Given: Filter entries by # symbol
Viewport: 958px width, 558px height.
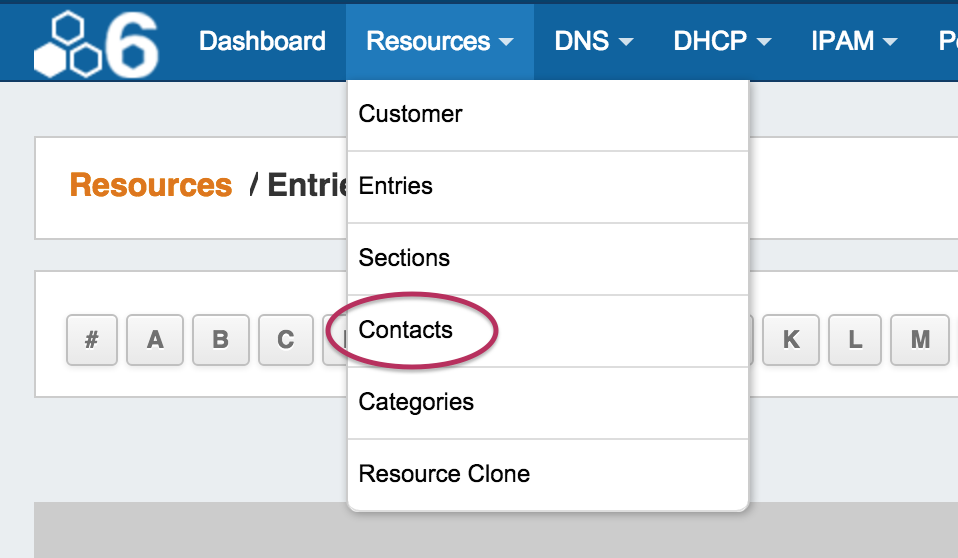Looking at the screenshot, I should [92, 340].
